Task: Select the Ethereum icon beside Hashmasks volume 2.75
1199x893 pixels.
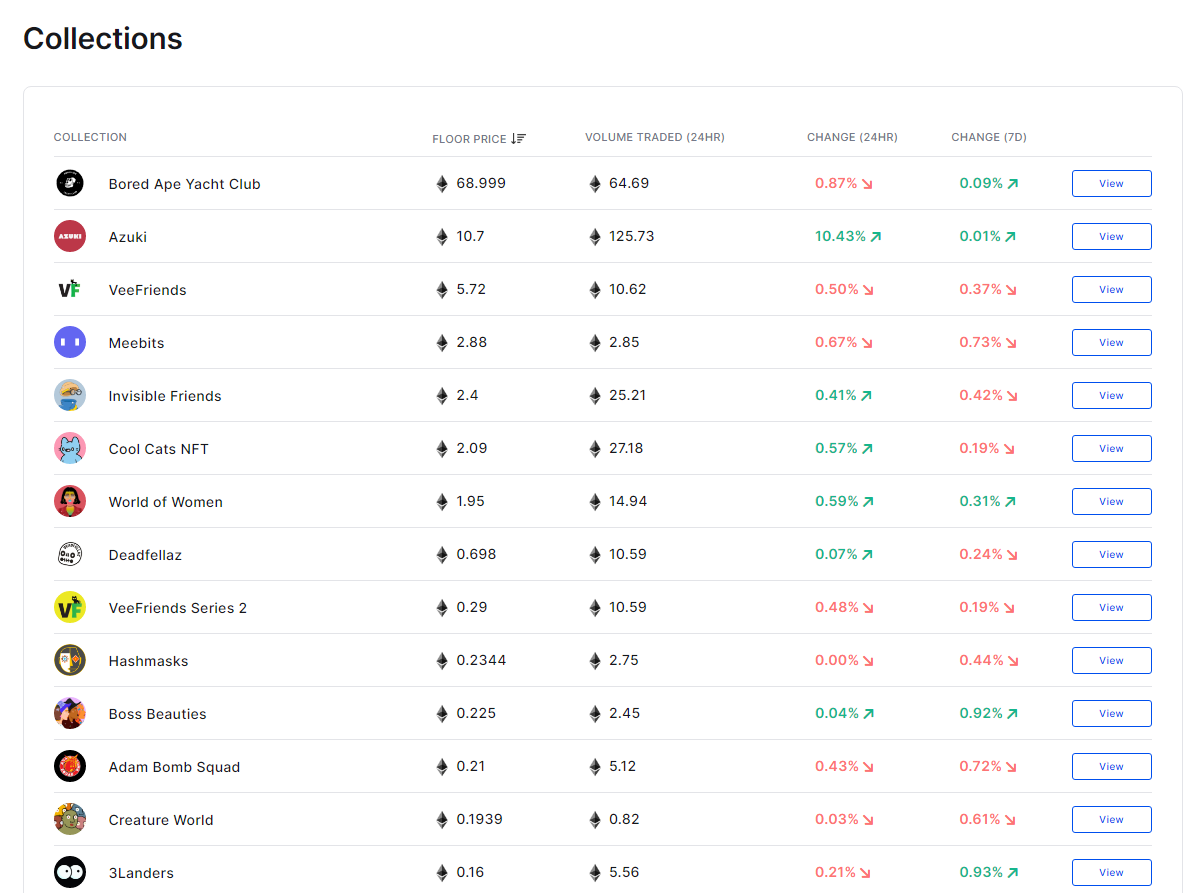Action: click(x=595, y=661)
